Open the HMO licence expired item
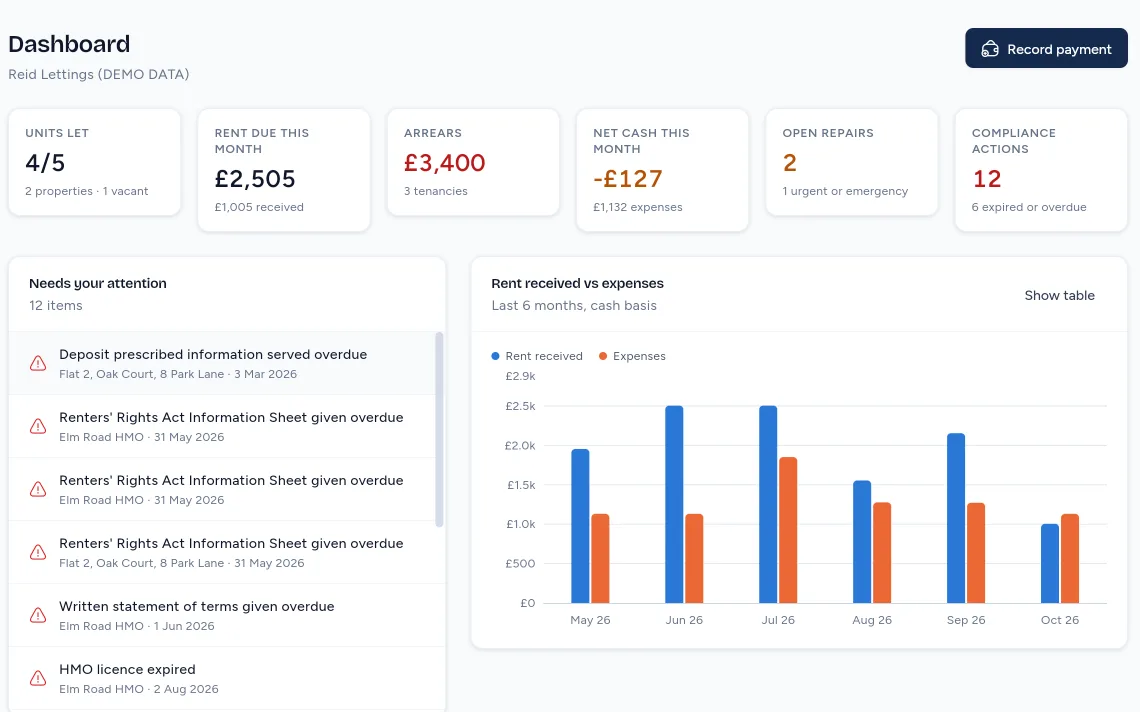Screen dimensions: 1140x712 pyautogui.click(x=222, y=679)
